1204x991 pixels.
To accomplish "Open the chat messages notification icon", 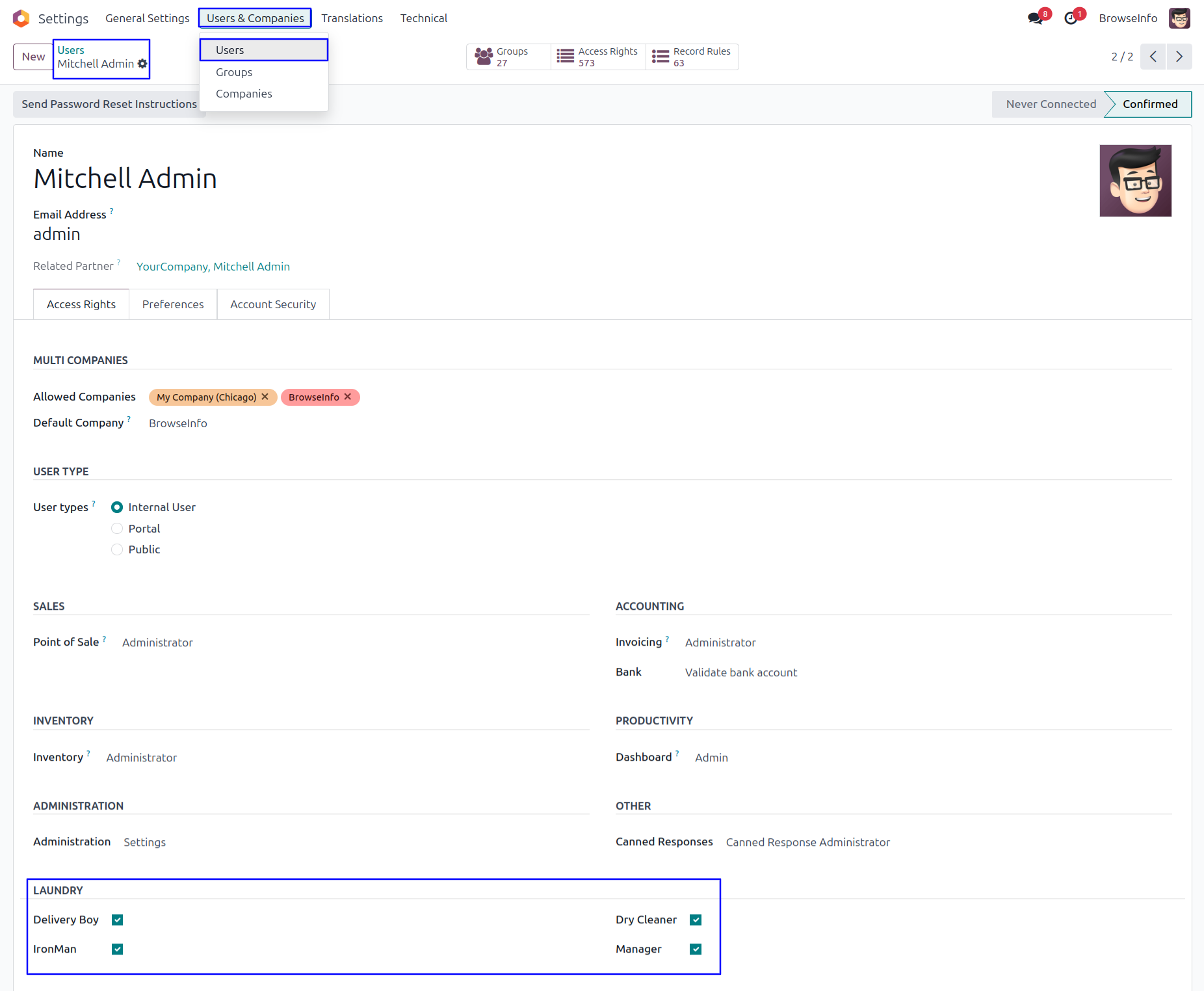I will click(1035, 18).
